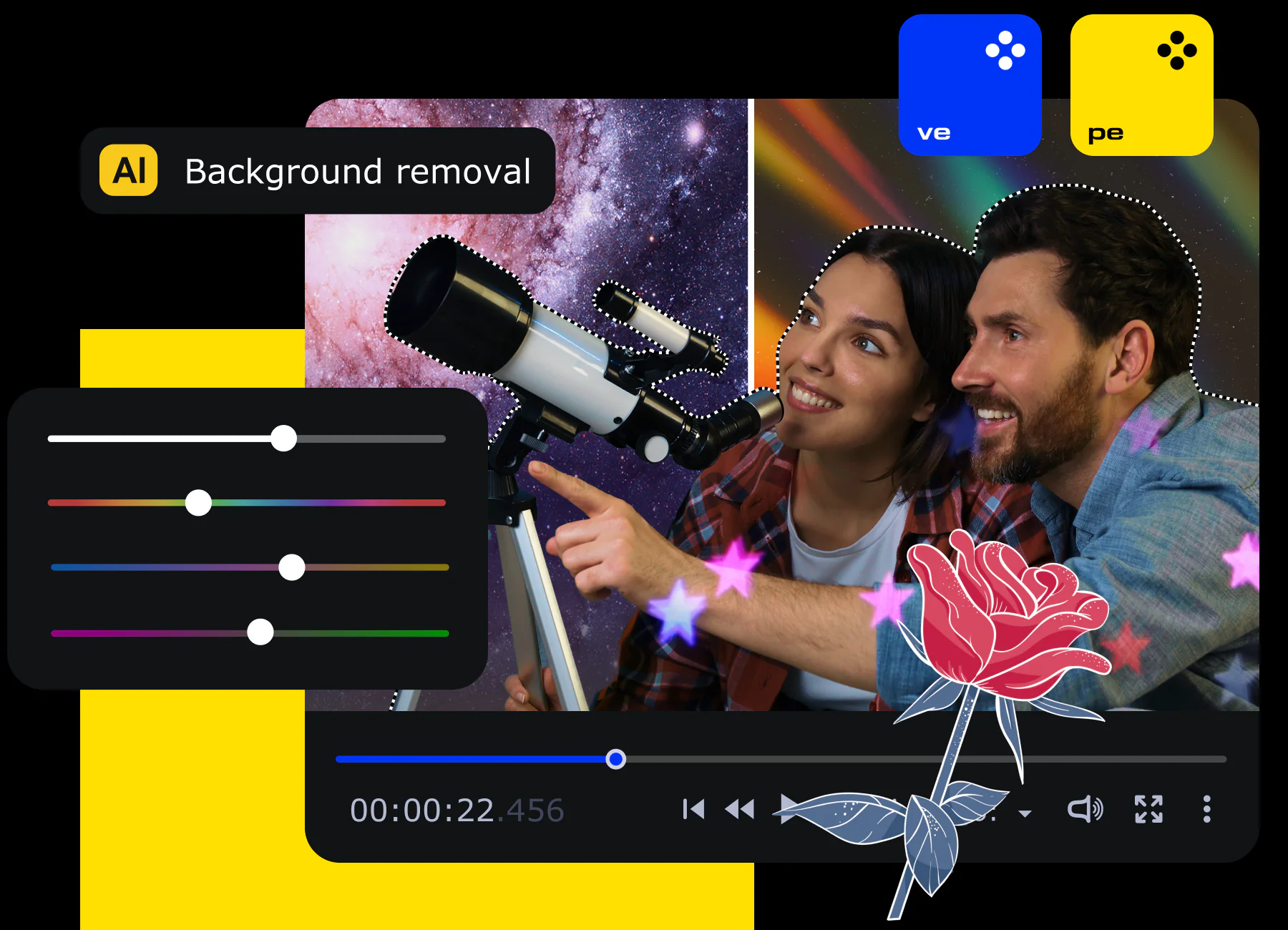The width and height of the screenshot is (1288, 930).
Task: Open the three-dot more options menu
Action: point(1206,809)
